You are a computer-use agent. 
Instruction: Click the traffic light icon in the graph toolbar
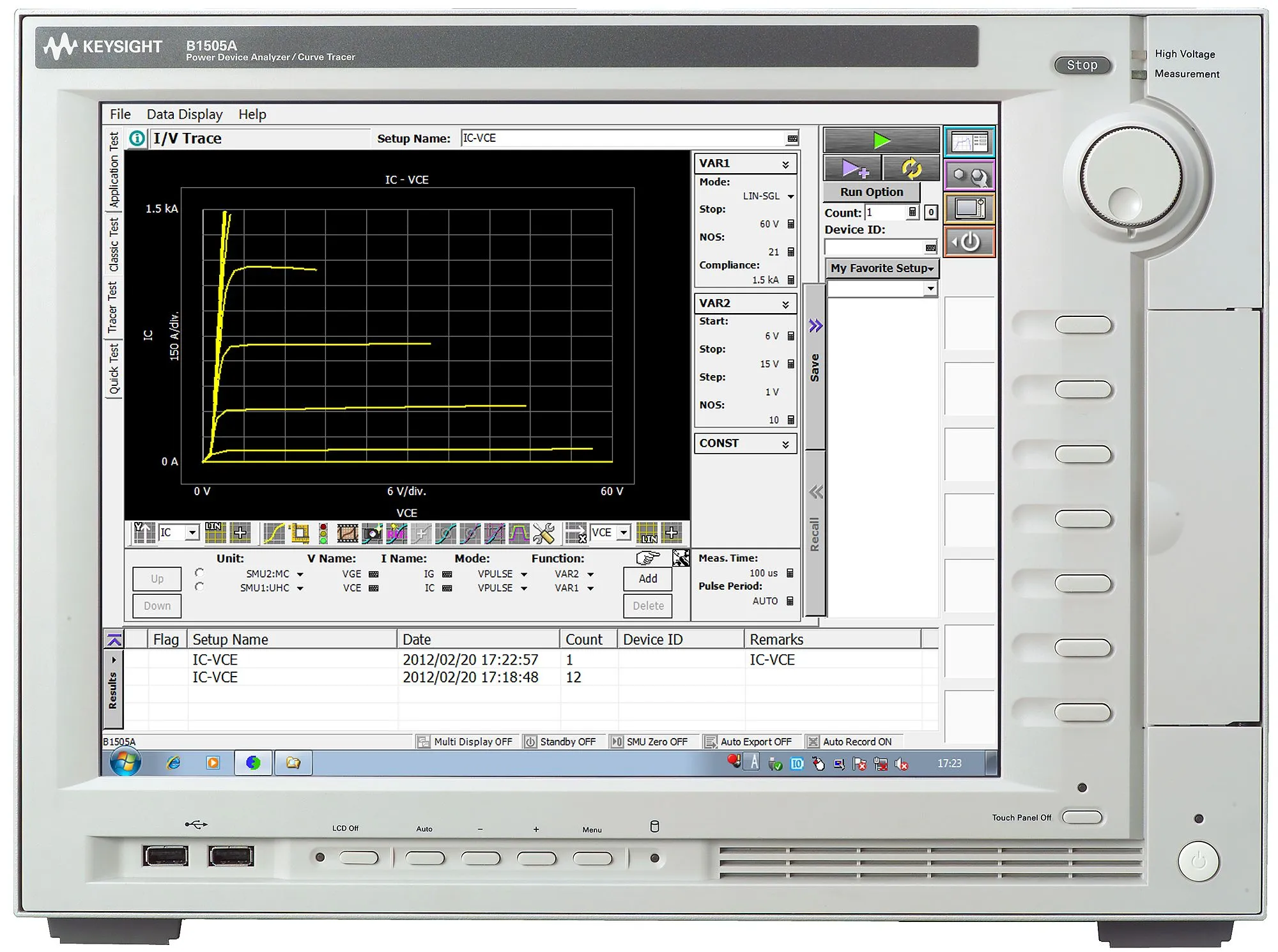324,534
